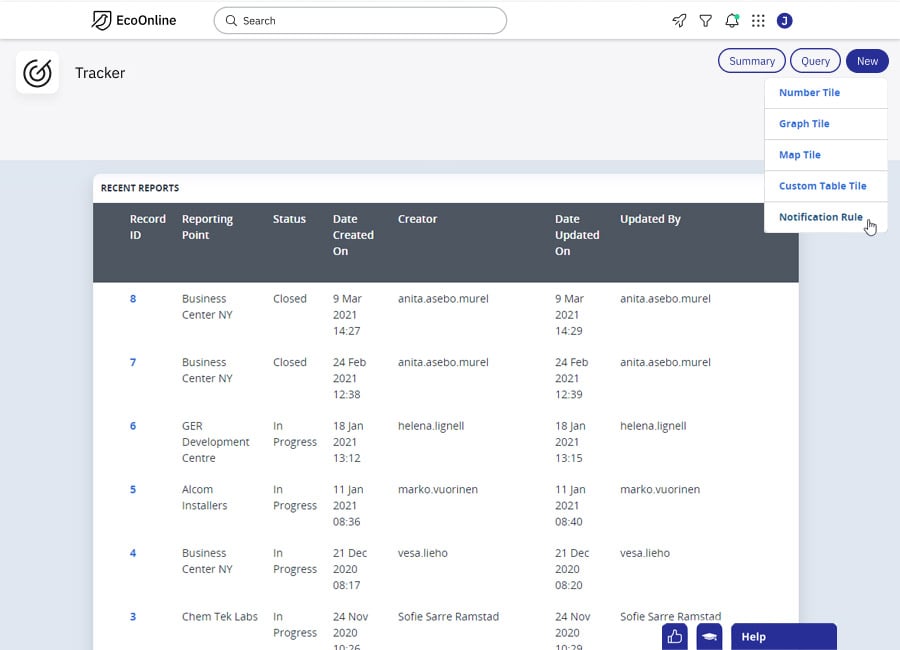Click the rocket icon in top bar
Image resolution: width=900 pixels, height=650 pixels.
pos(679,20)
